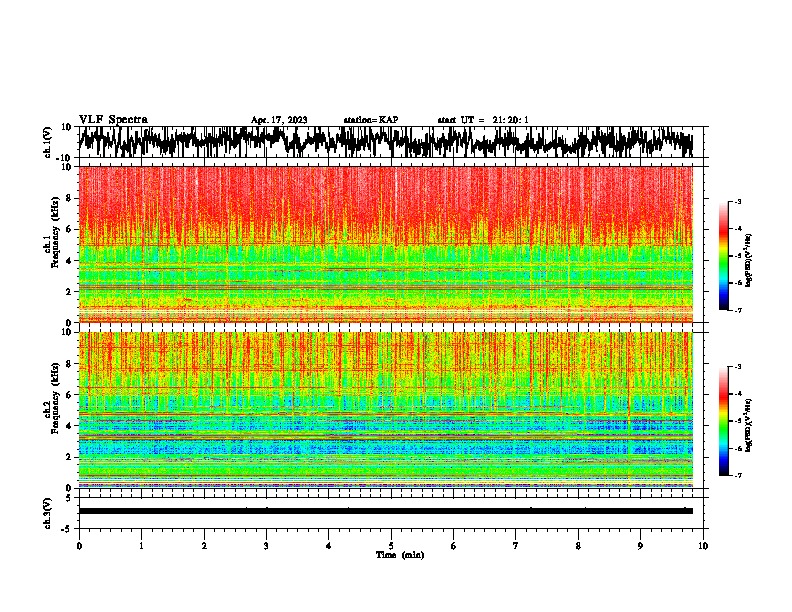Screen dimensions: 792x612
Task: Select the "start UT = 21:20:1" header text
Action: (x=483, y=120)
